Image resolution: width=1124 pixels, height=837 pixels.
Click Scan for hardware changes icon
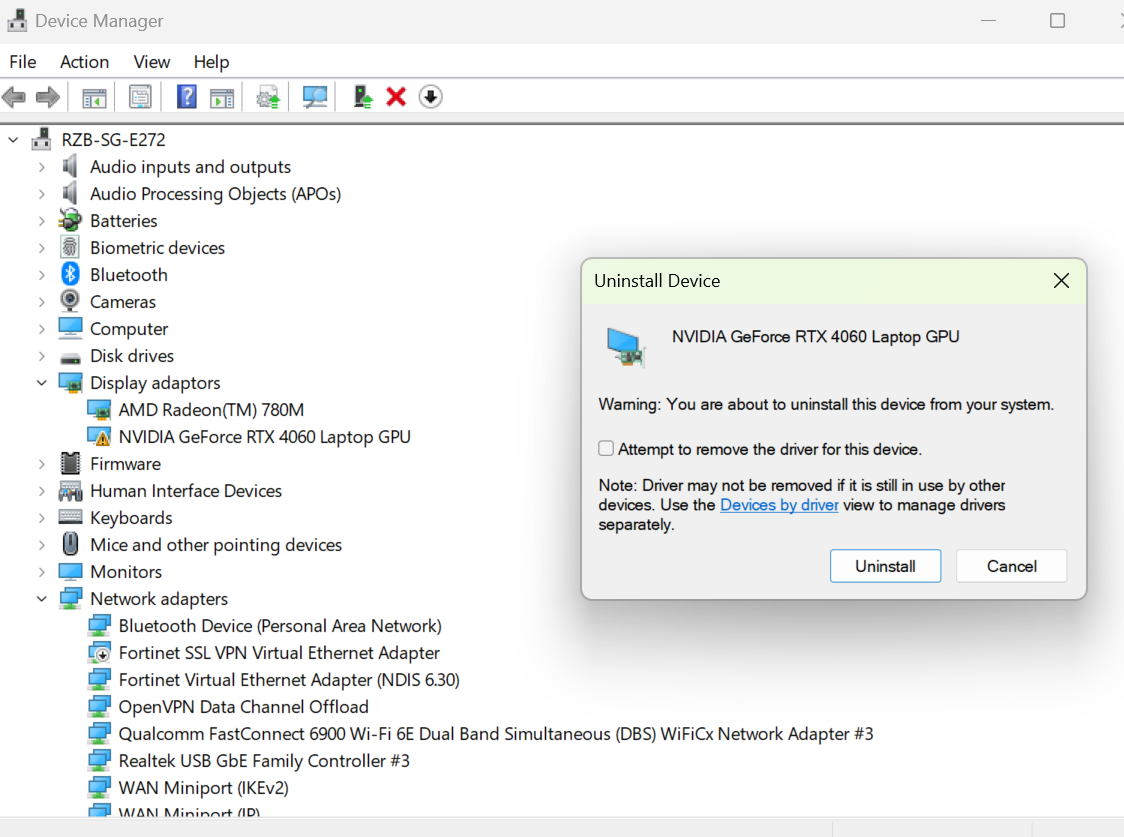315,97
